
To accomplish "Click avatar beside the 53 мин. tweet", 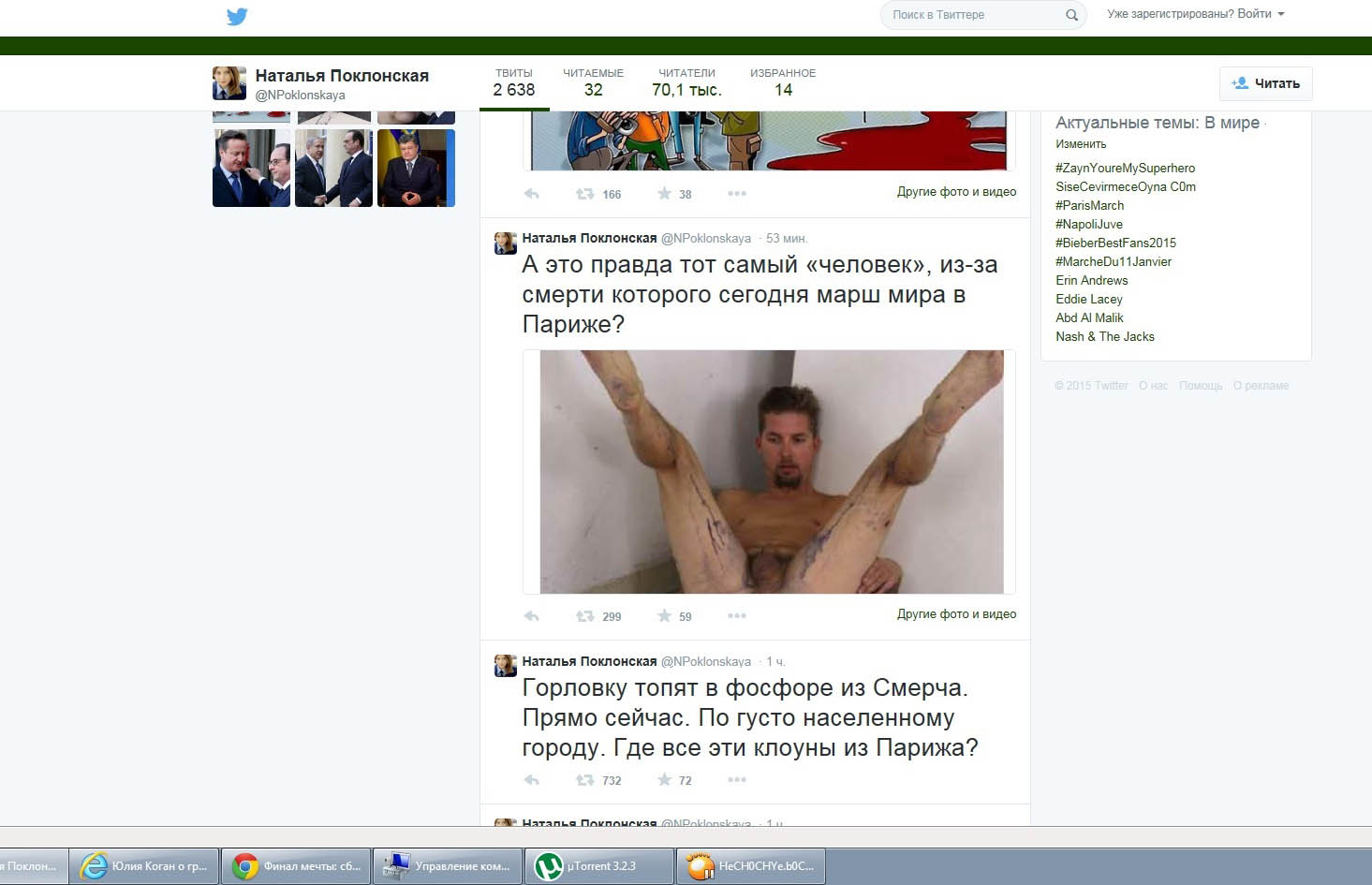I will coord(506,243).
